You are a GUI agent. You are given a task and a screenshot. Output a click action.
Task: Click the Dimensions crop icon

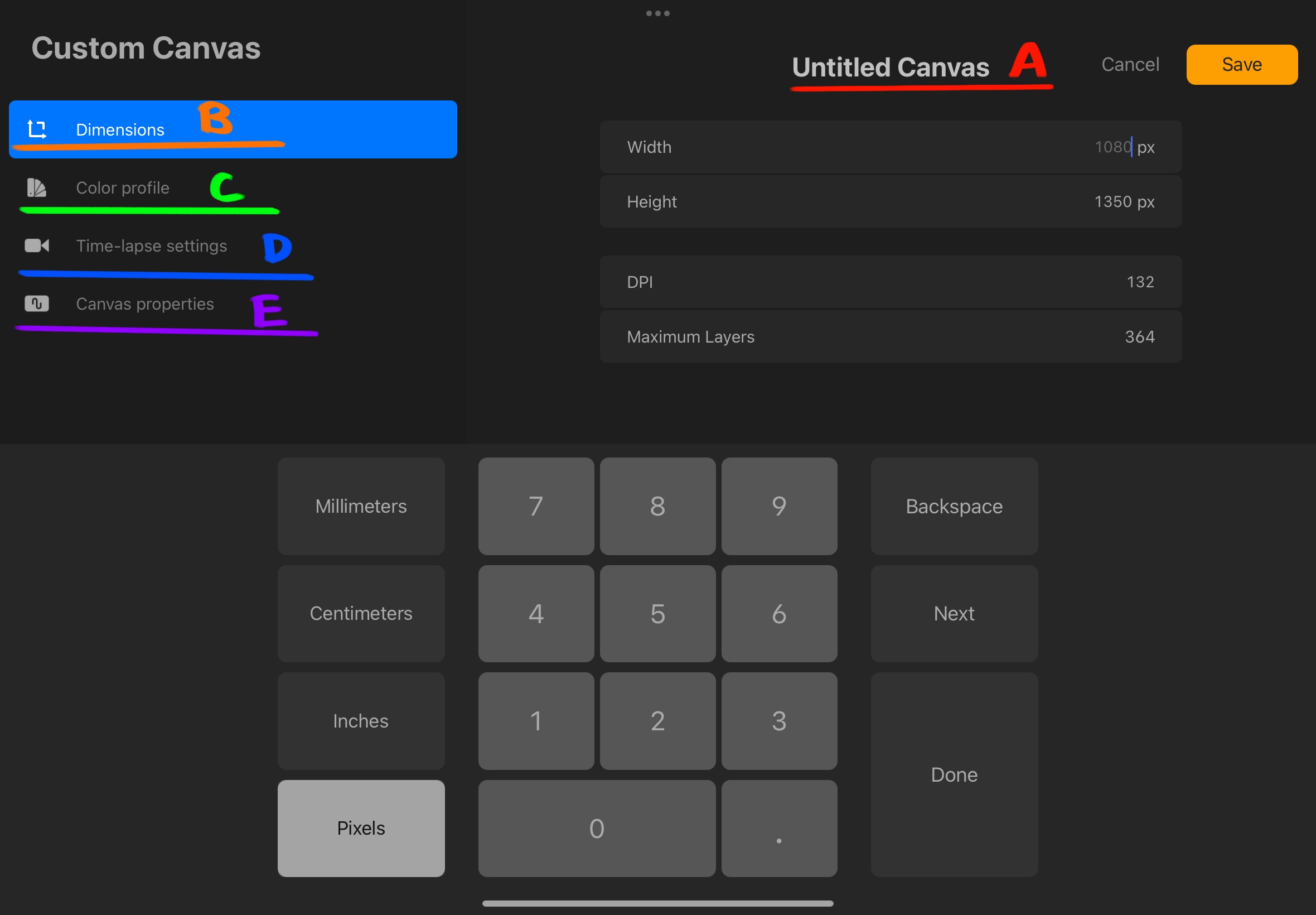click(37, 129)
